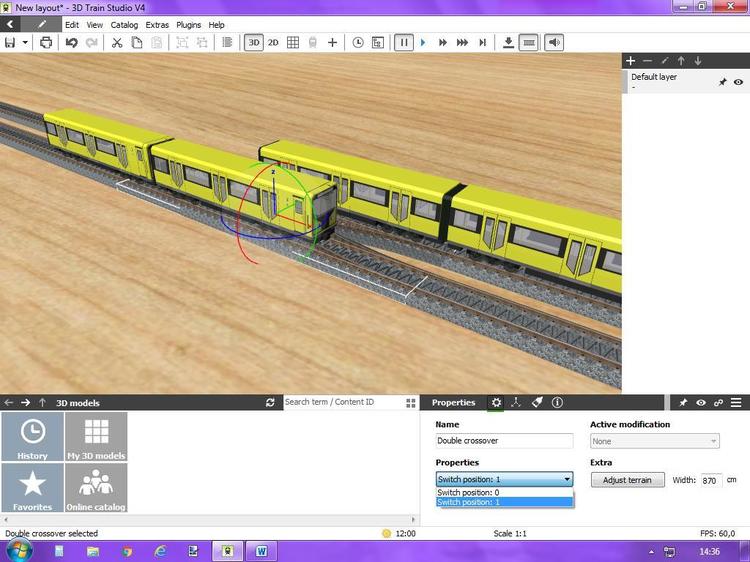
Task: Open the Plugins menu
Action: (188, 25)
